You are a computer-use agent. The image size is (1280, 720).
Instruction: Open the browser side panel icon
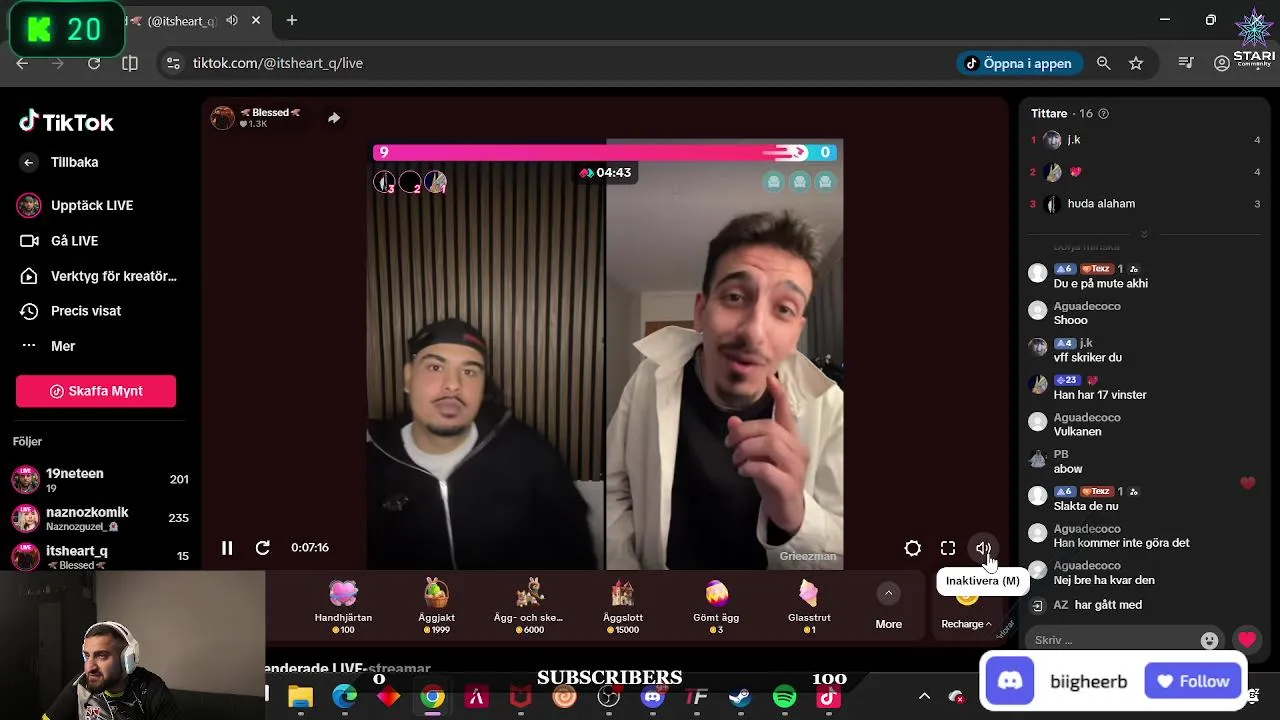point(130,63)
